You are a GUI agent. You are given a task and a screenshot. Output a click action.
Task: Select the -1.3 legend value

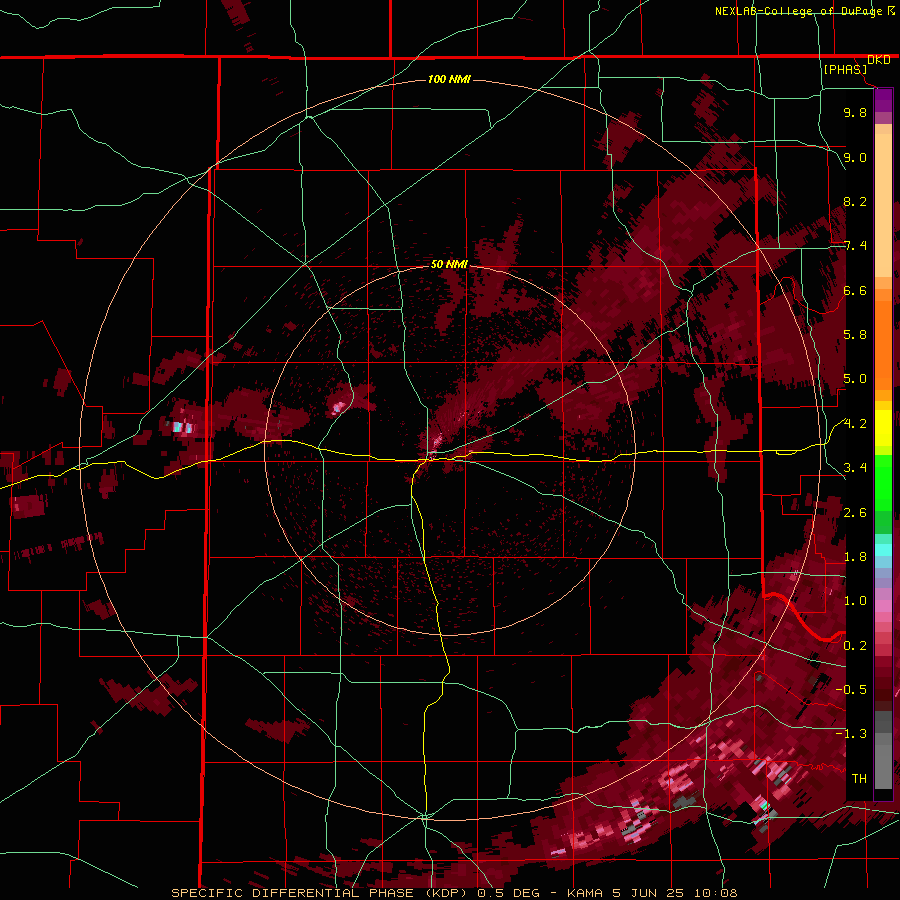pos(851,734)
